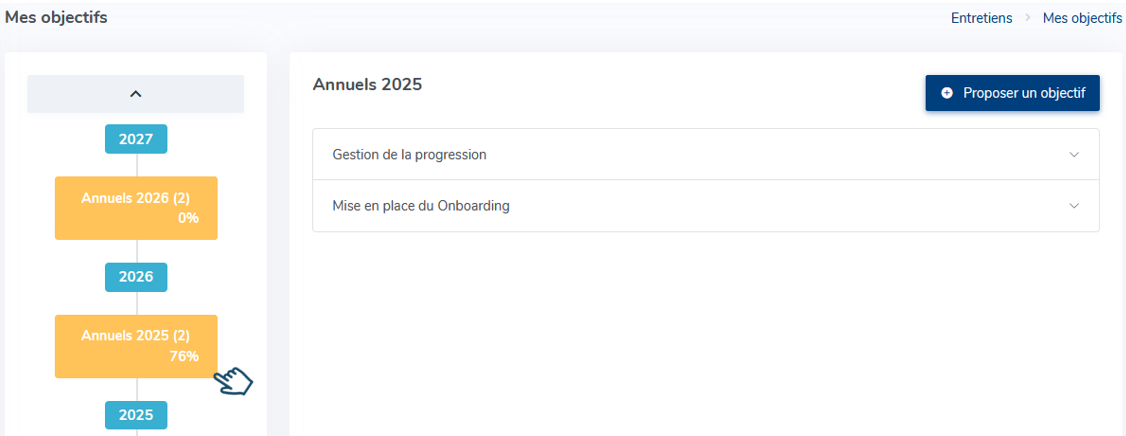Expand Gestion de la progression with its chevron
1126x436 pixels.
1074,154
